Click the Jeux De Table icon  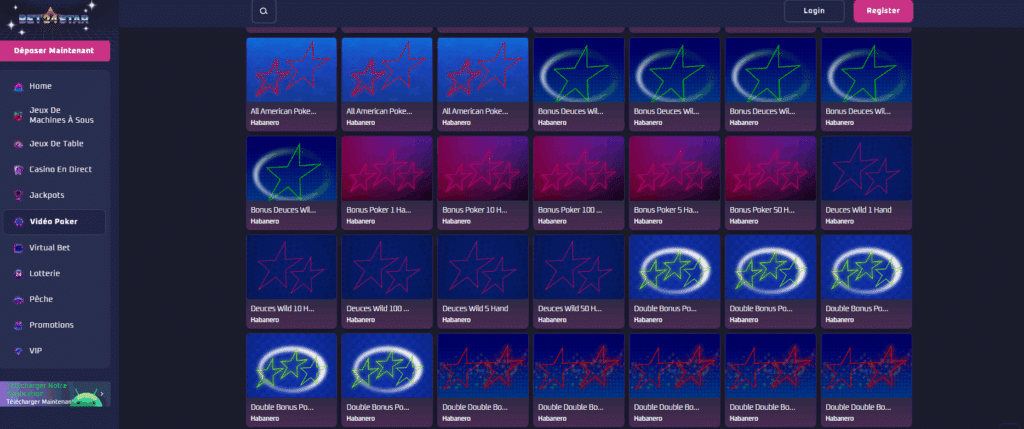click(18, 144)
